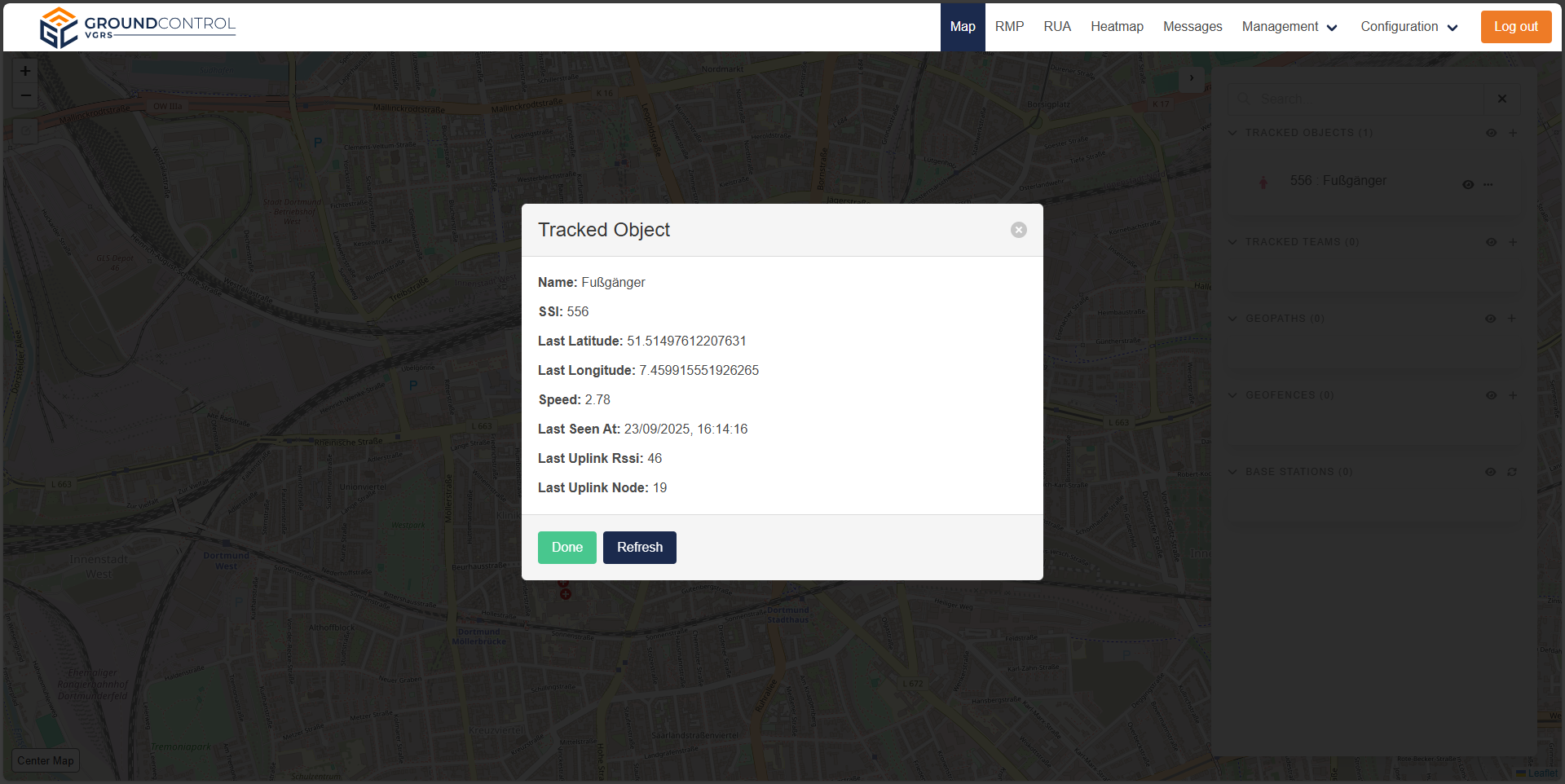Viewport: 1565px width, 784px height.
Task: Open the Management dropdown menu
Action: [1289, 27]
